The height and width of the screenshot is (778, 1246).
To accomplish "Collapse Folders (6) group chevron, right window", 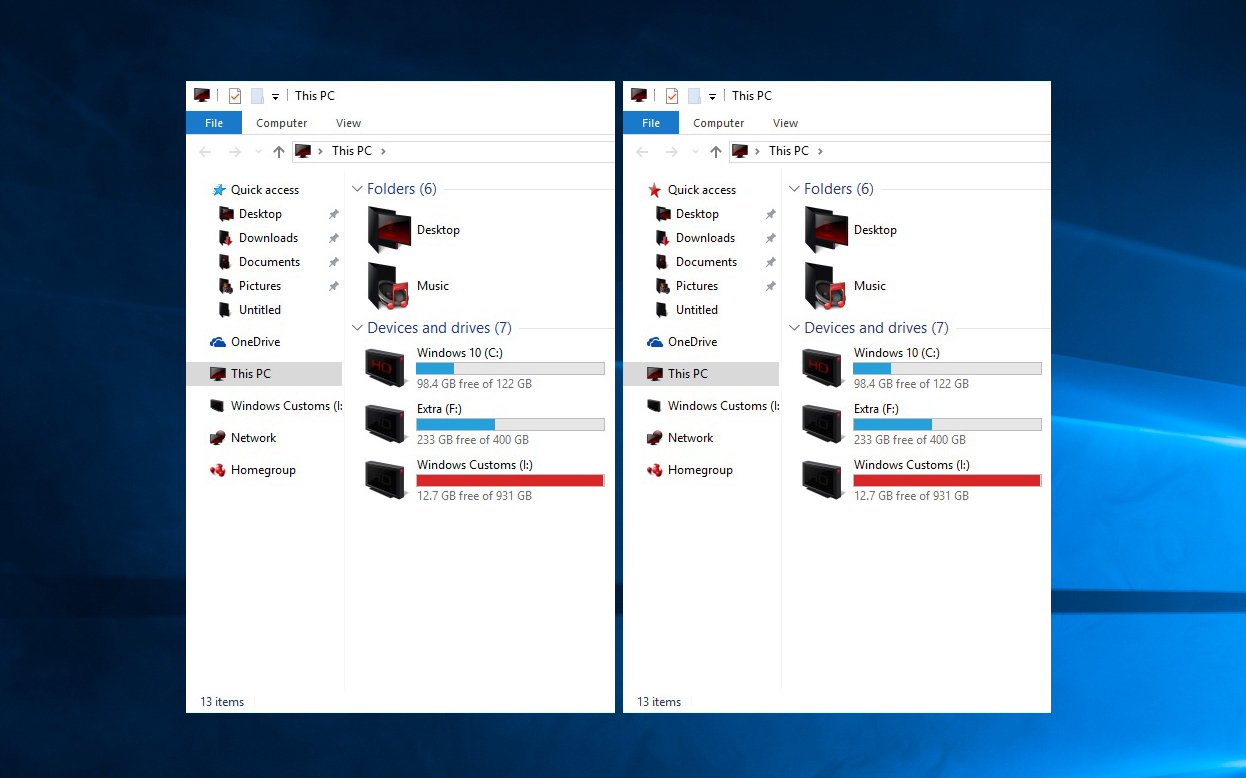I will [x=794, y=189].
